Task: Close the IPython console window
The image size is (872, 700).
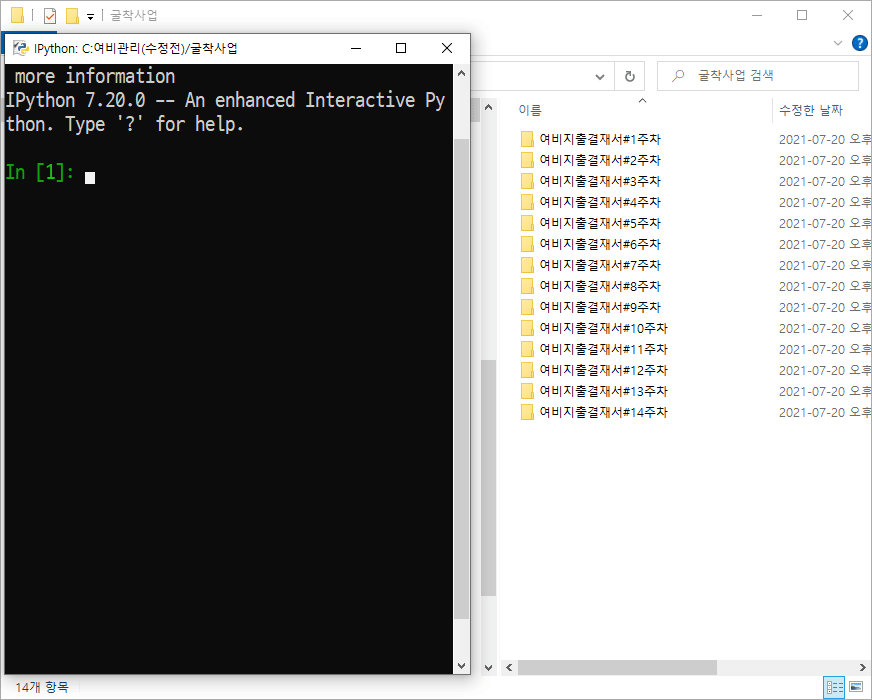Action: (x=447, y=48)
